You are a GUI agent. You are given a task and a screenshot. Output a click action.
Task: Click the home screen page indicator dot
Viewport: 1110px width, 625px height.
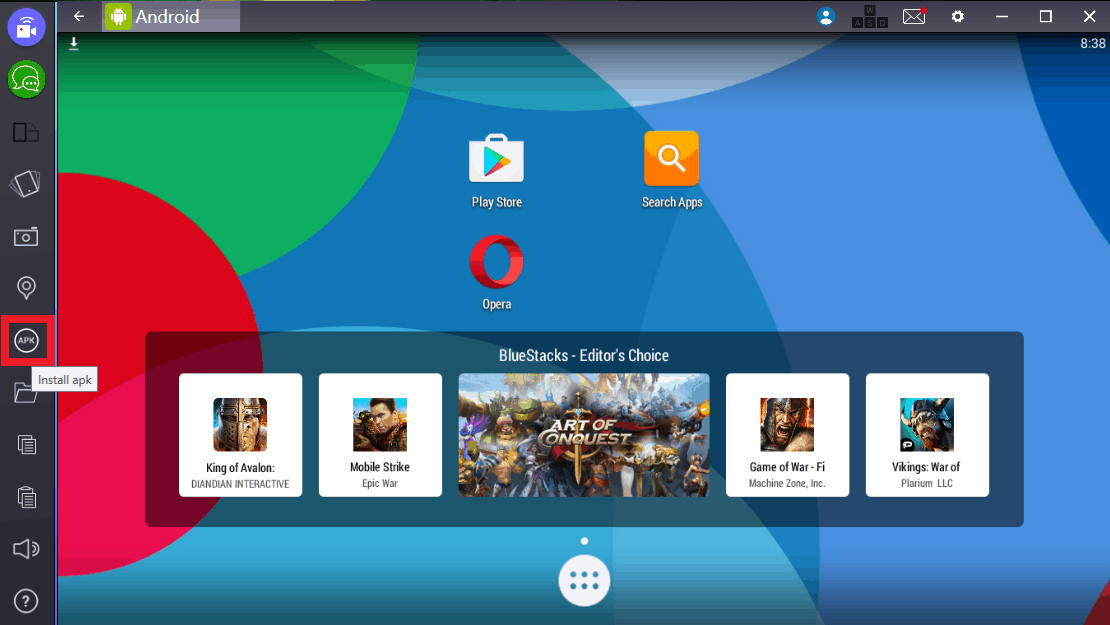584,541
